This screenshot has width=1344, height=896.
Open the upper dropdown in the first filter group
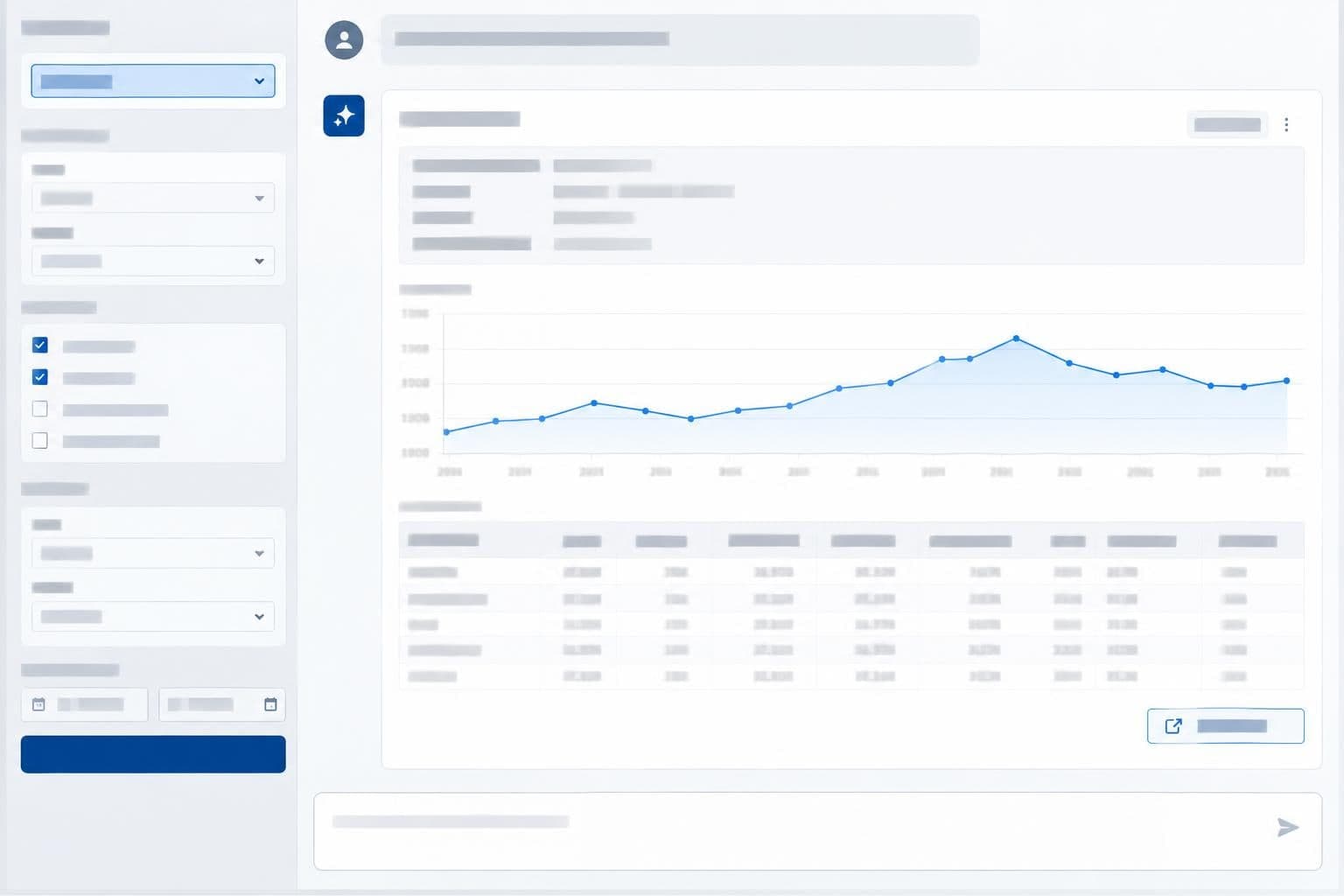(153, 198)
